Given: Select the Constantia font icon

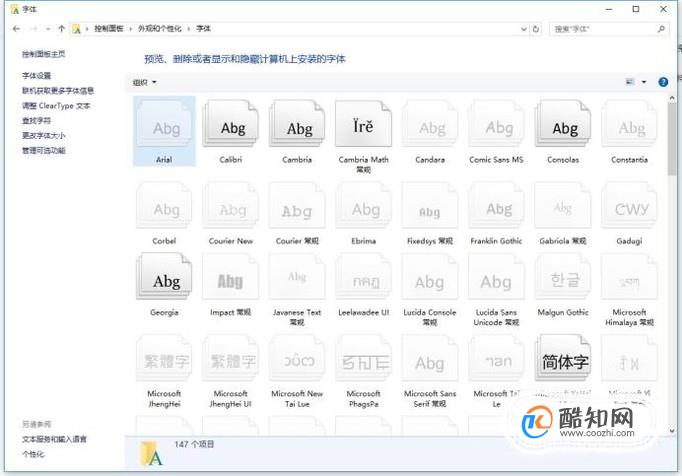Looking at the screenshot, I should pyautogui.click(x=629, y=124).
